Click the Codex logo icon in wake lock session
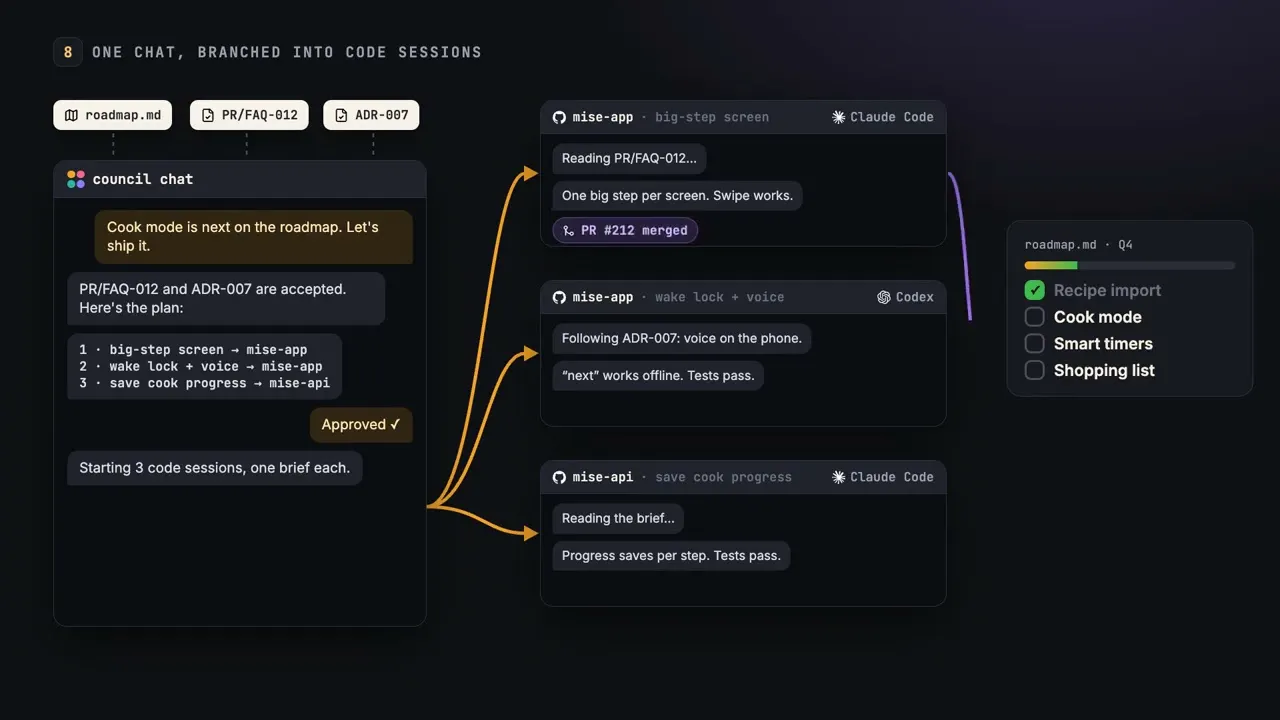This screenshot has height=720, width=1280. [x=884, y=297]
